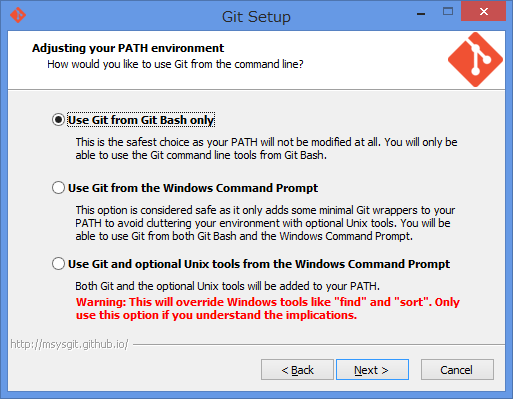This screenshot has height=399, width=513.
Task: Click the Git icon in title bar
Action: [x=18, y=15]
